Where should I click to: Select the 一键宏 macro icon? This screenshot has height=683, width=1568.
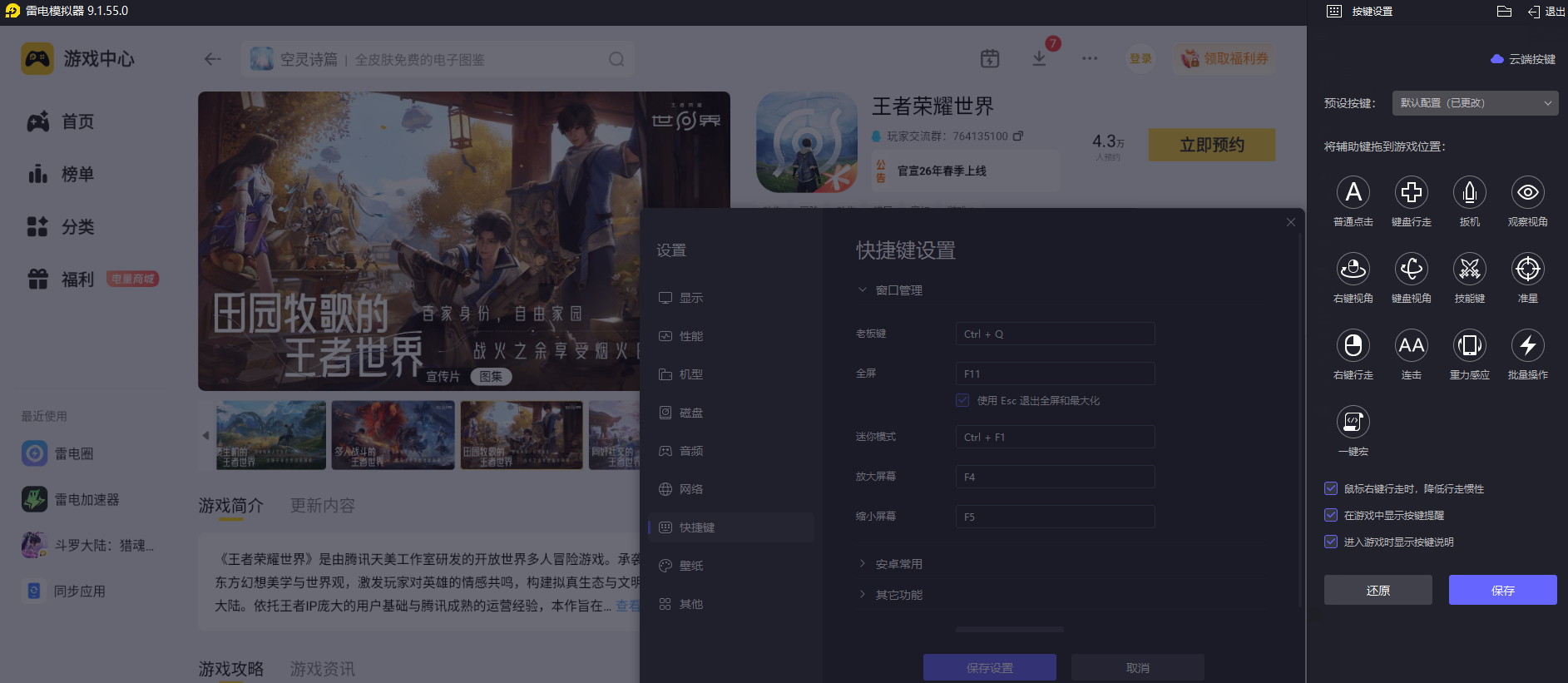pos(1353,423)
